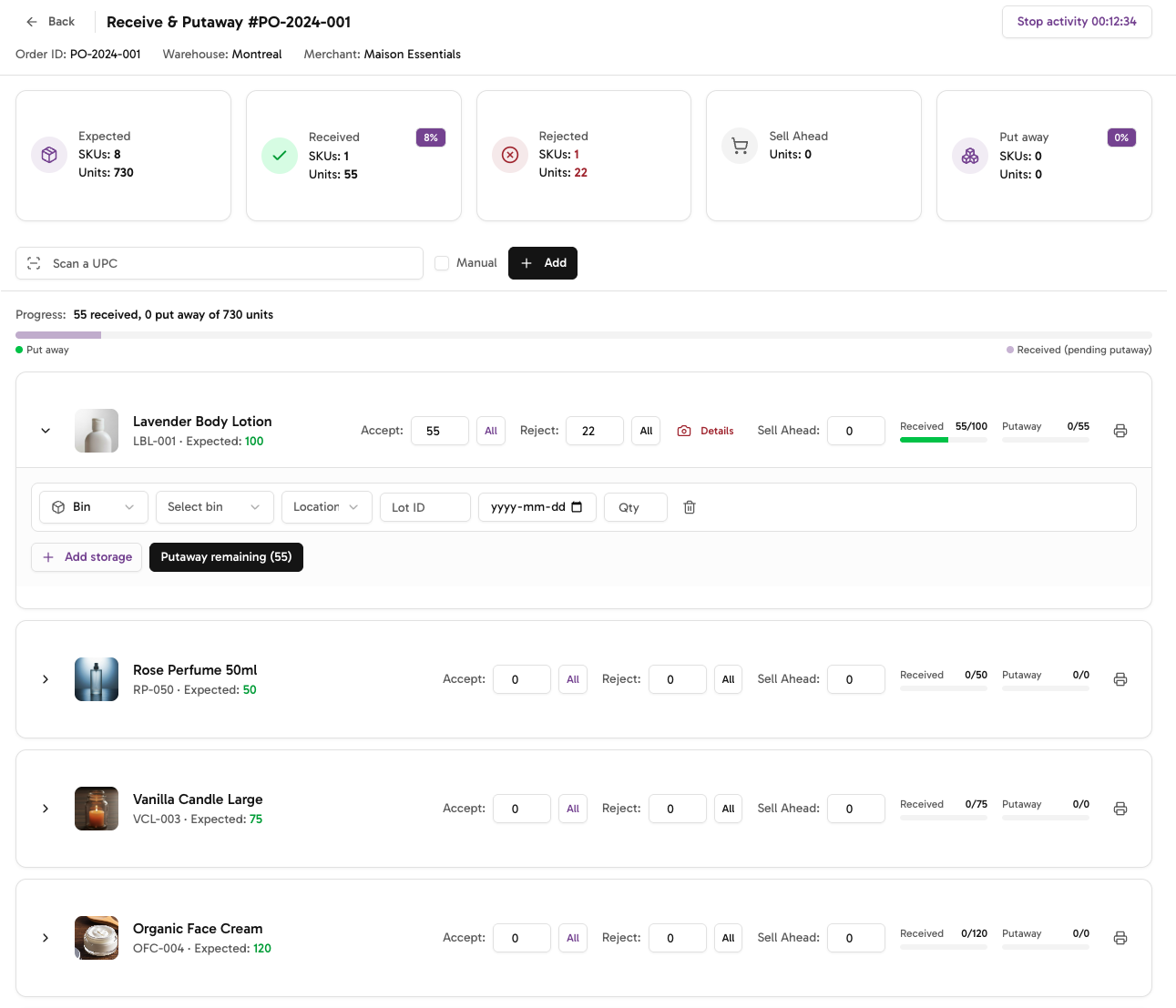Open the calendar picker in date field
This screenshot has width=1176, height=1008.
click(577, 507)
